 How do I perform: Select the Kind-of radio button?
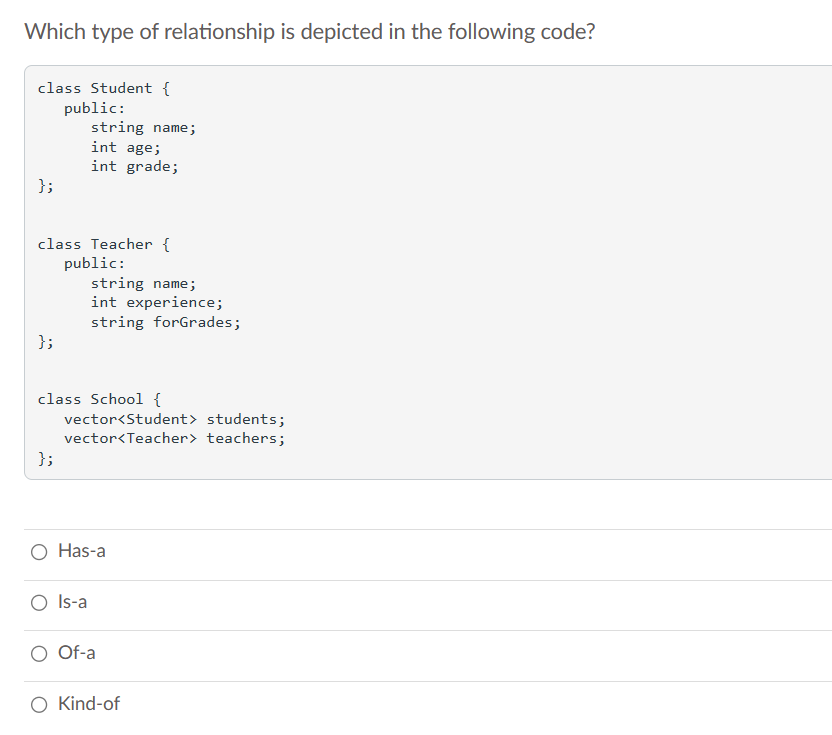pos(38,704)
